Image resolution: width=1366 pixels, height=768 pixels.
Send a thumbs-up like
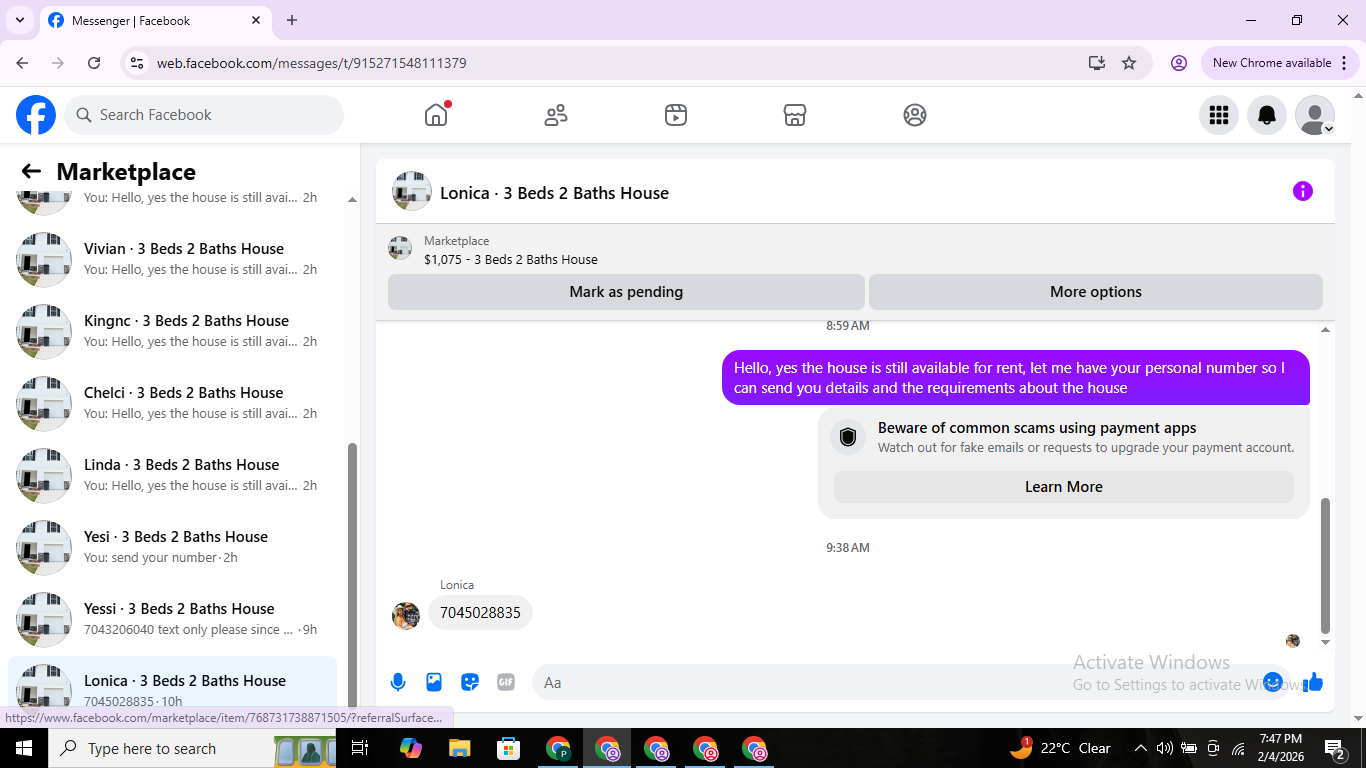[1313, 682]
